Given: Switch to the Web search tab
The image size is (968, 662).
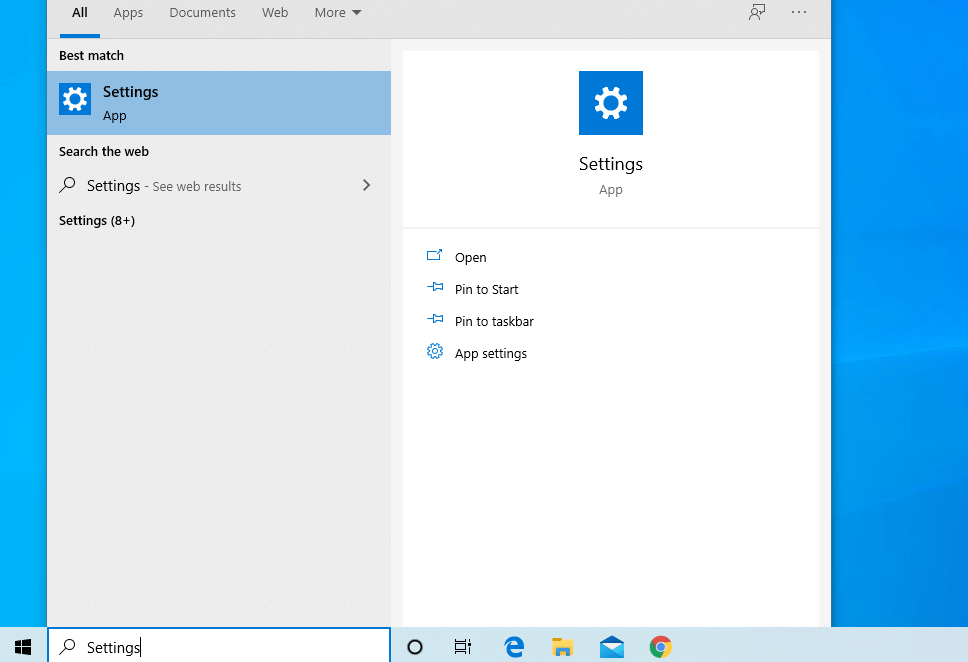Looking at the screenshot, I should [x=275, y=13].
